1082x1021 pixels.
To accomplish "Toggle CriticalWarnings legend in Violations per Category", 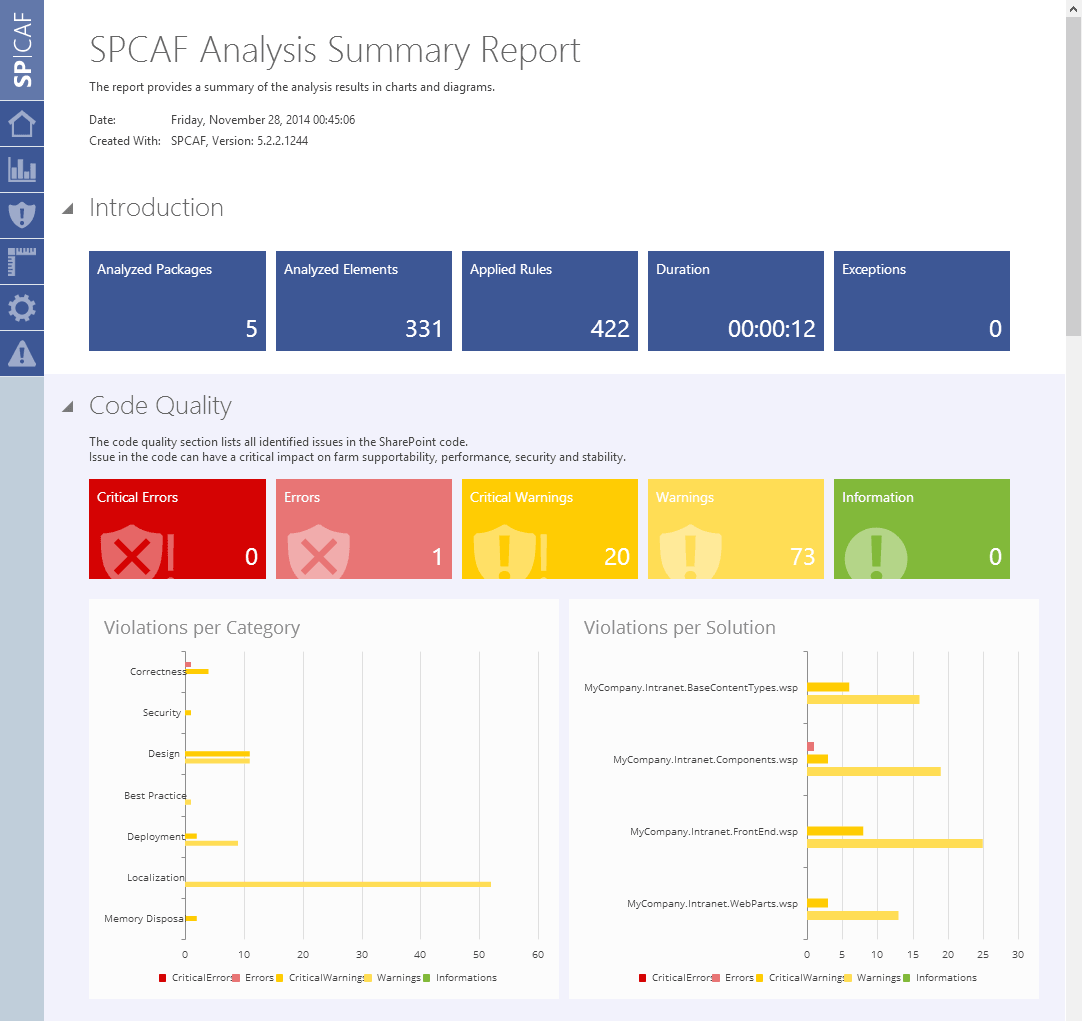I will pyautogui.click(x=320, y=978).
